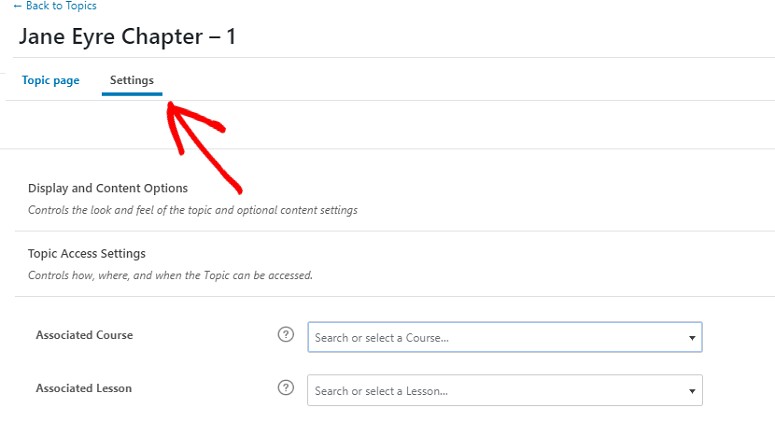Click the Topic Access description text
Viewport: 775px width, 436px height.
(x=170, y=275)
